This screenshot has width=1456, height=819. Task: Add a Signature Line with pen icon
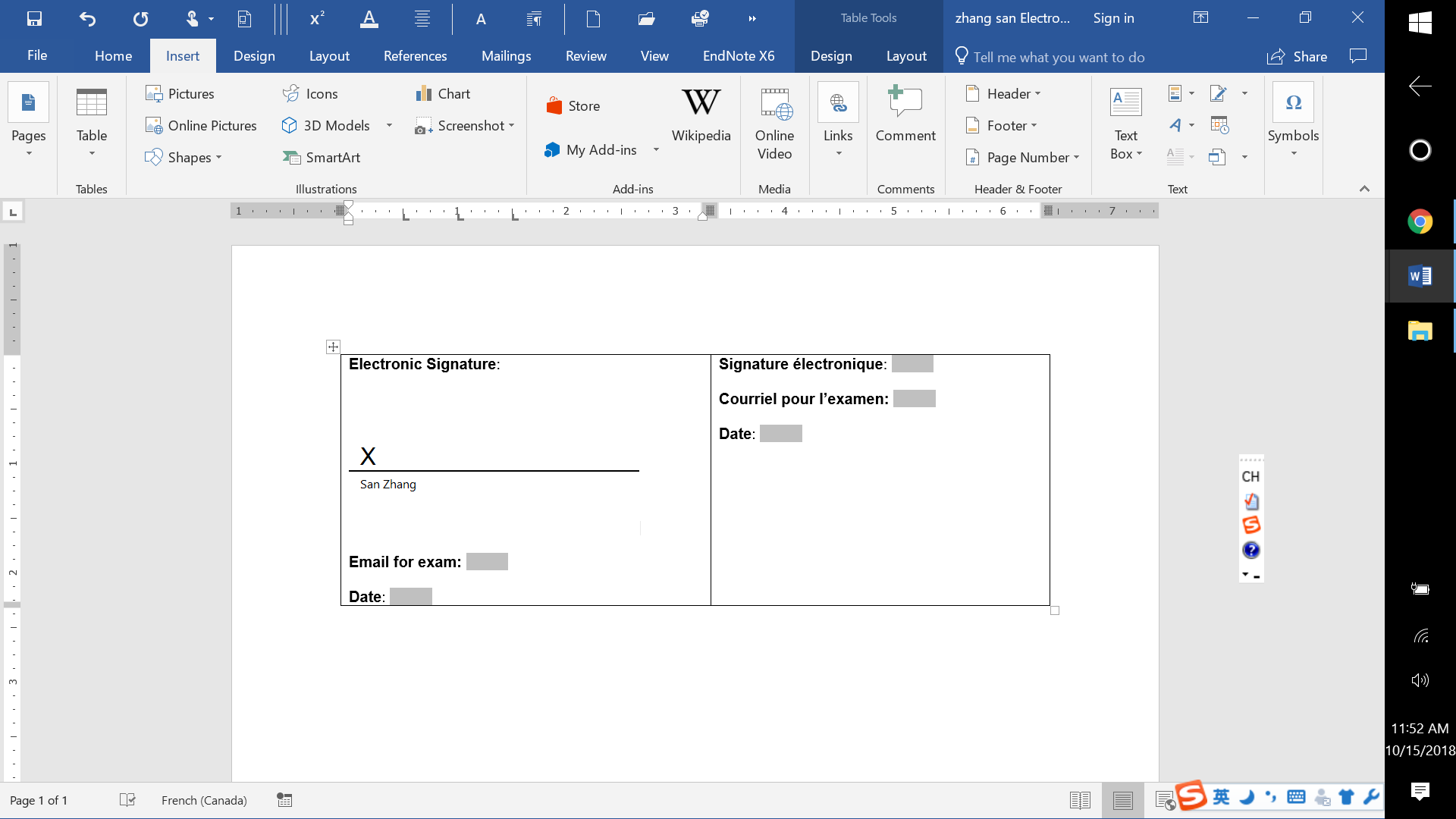(x=1219, y=93)
